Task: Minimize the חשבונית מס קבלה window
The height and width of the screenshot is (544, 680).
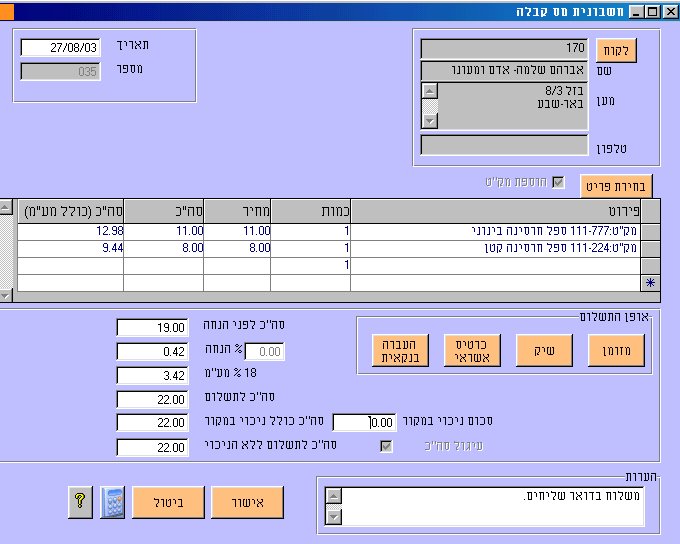Action: (636, 12)
